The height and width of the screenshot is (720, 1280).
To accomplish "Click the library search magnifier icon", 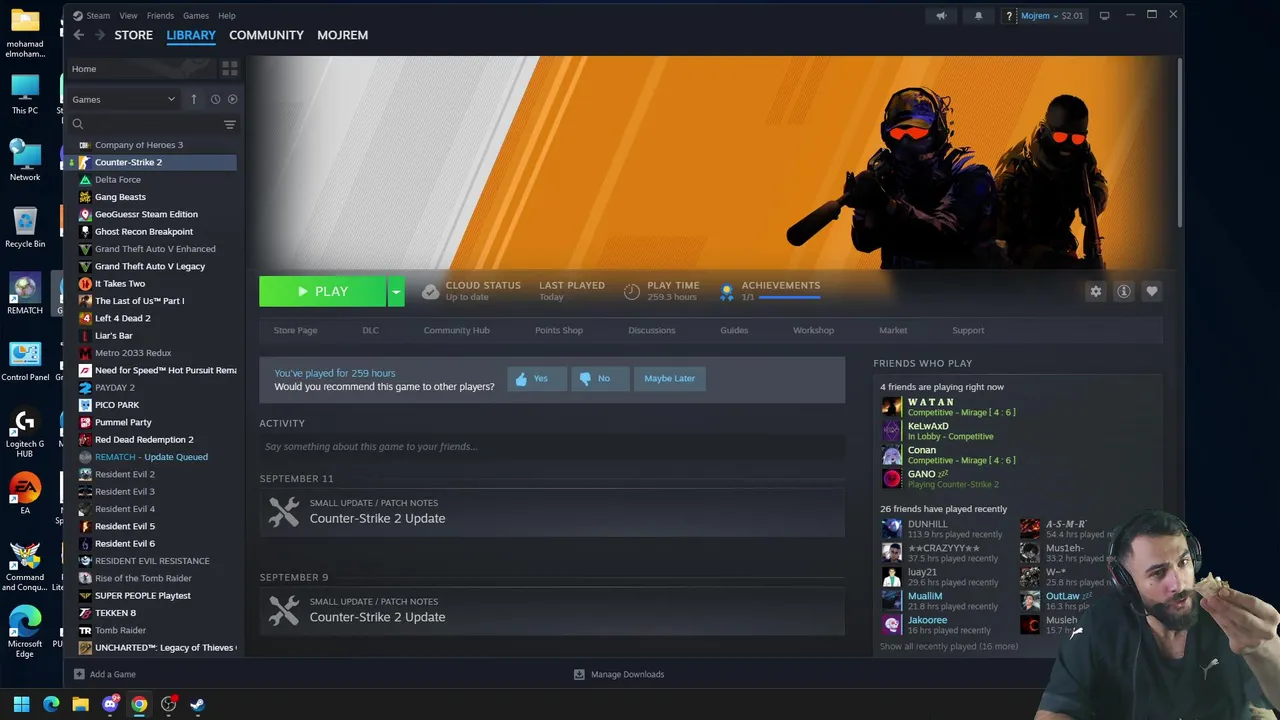I will (77, 124).
